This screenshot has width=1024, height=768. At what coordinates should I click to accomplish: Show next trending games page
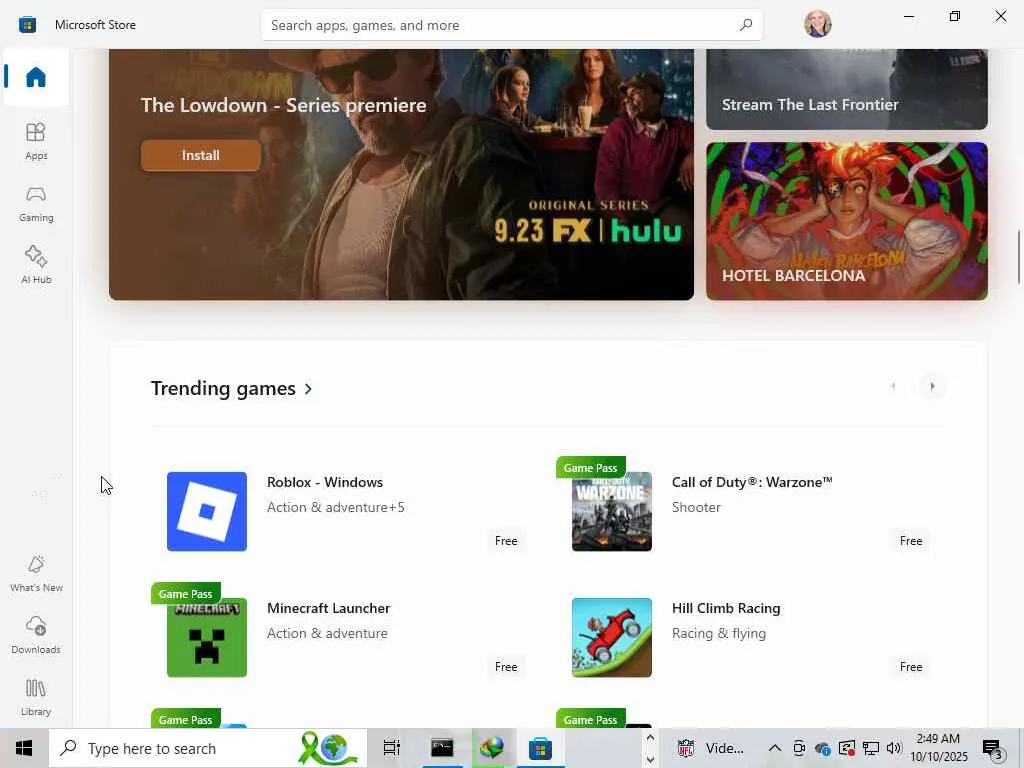tap(932, 387)
